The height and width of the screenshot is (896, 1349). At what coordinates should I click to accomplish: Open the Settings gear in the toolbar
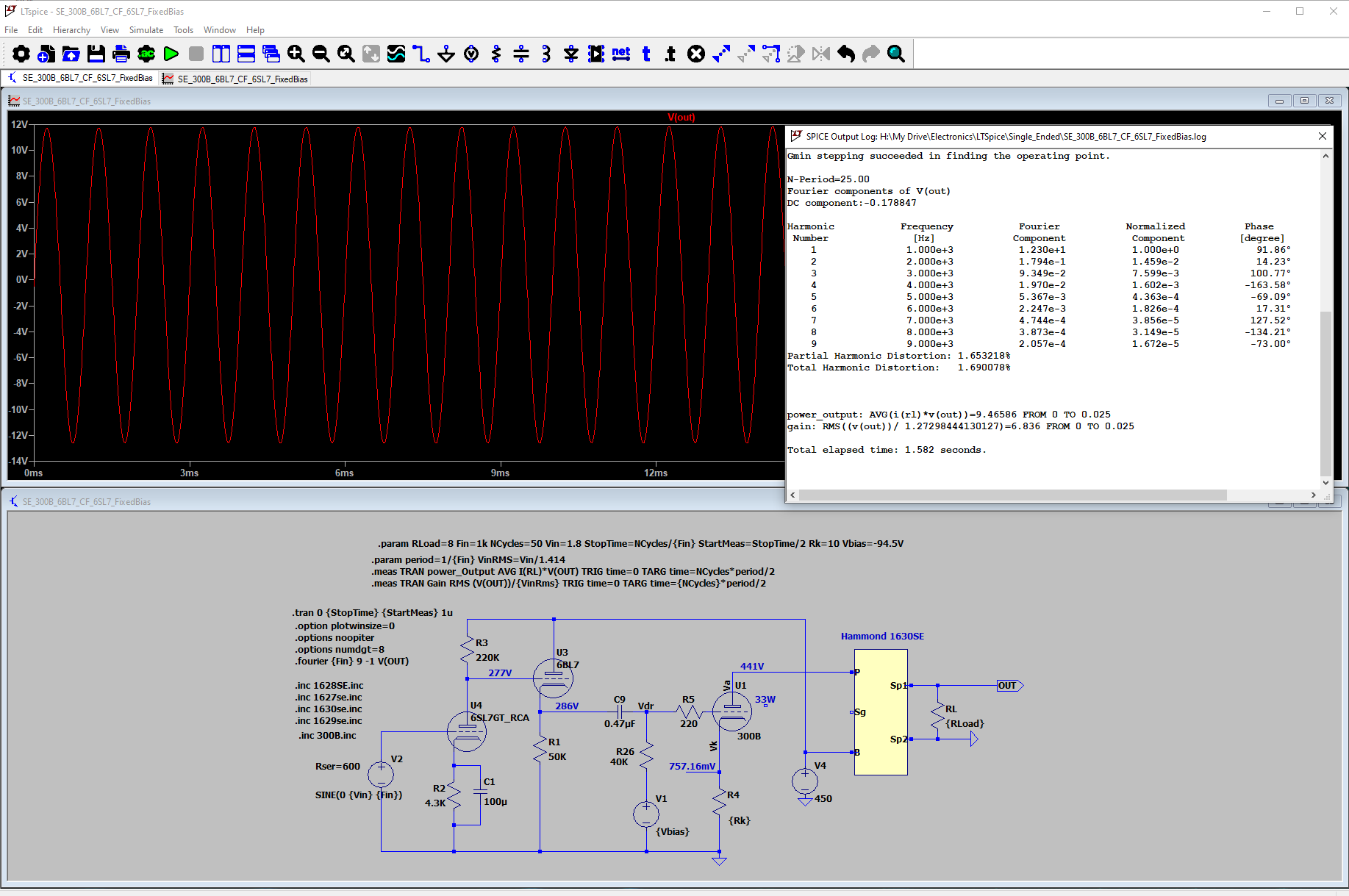21,54
